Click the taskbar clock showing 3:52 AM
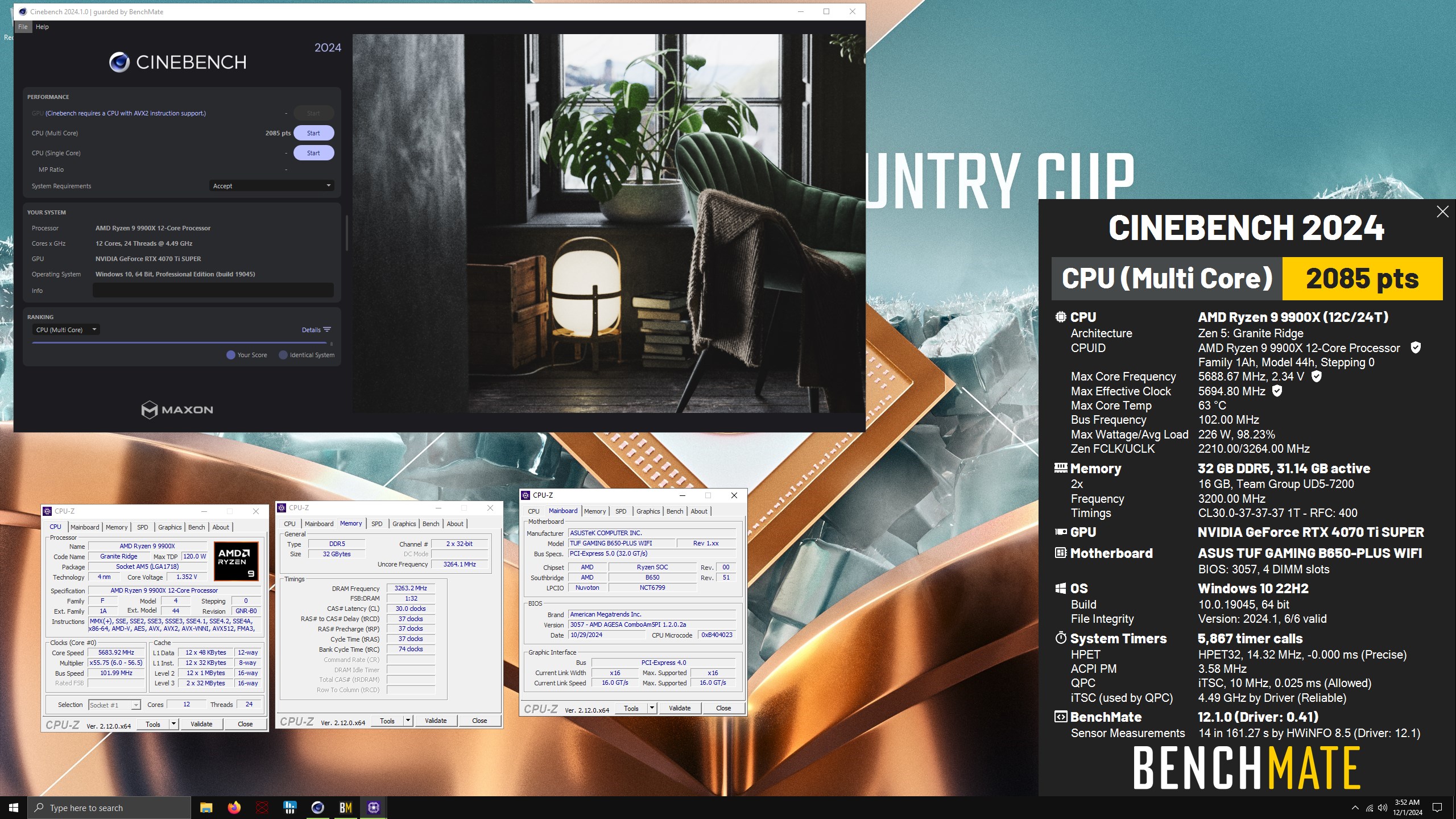This screenshot has height=819, width=1456. (1407, 808)
